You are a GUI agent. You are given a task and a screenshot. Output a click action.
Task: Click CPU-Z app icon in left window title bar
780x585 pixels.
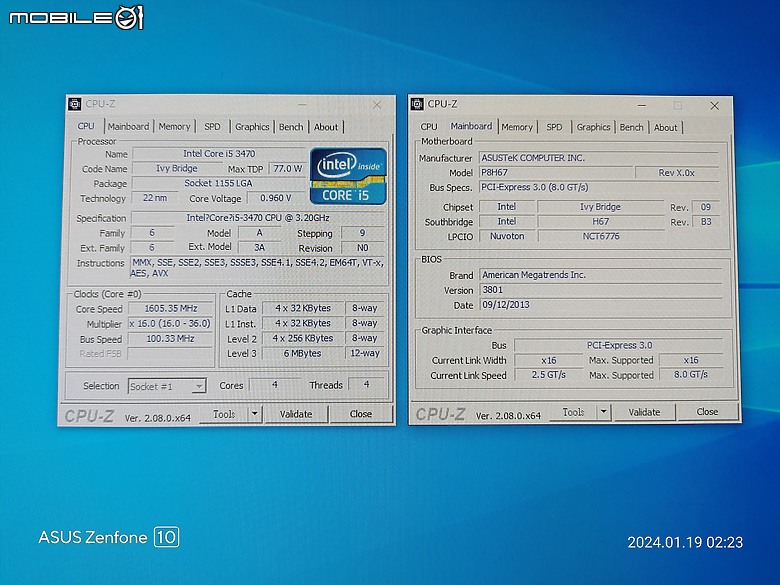pos(75,104)
